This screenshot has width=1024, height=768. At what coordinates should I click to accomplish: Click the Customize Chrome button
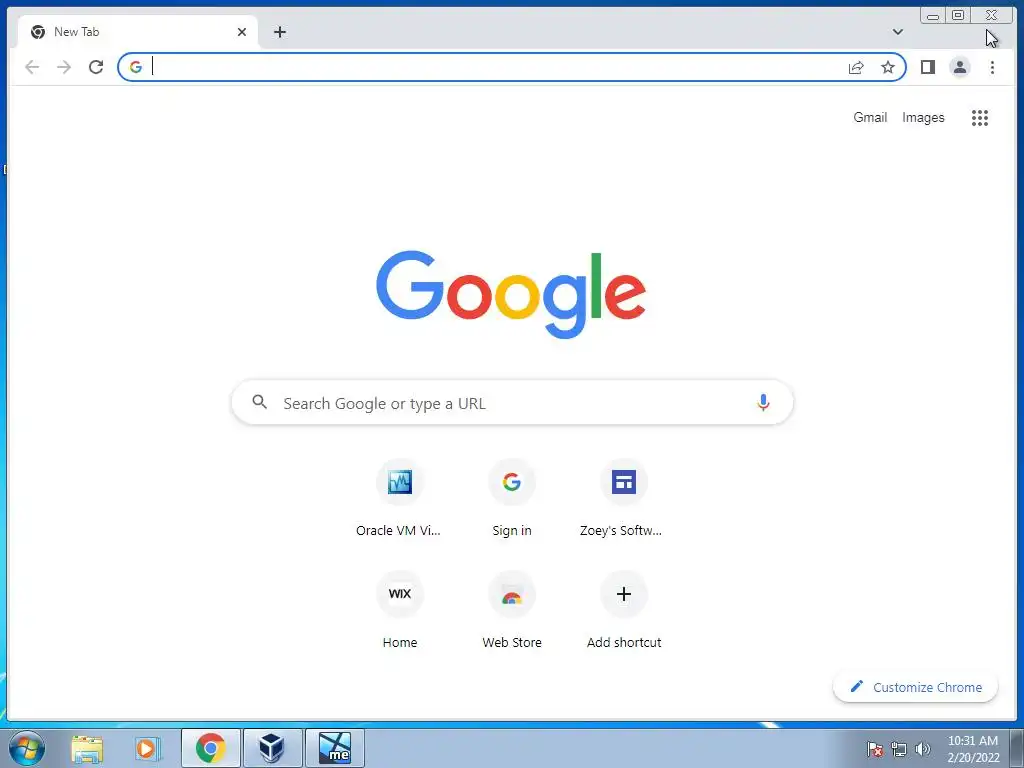click(915, 687)
